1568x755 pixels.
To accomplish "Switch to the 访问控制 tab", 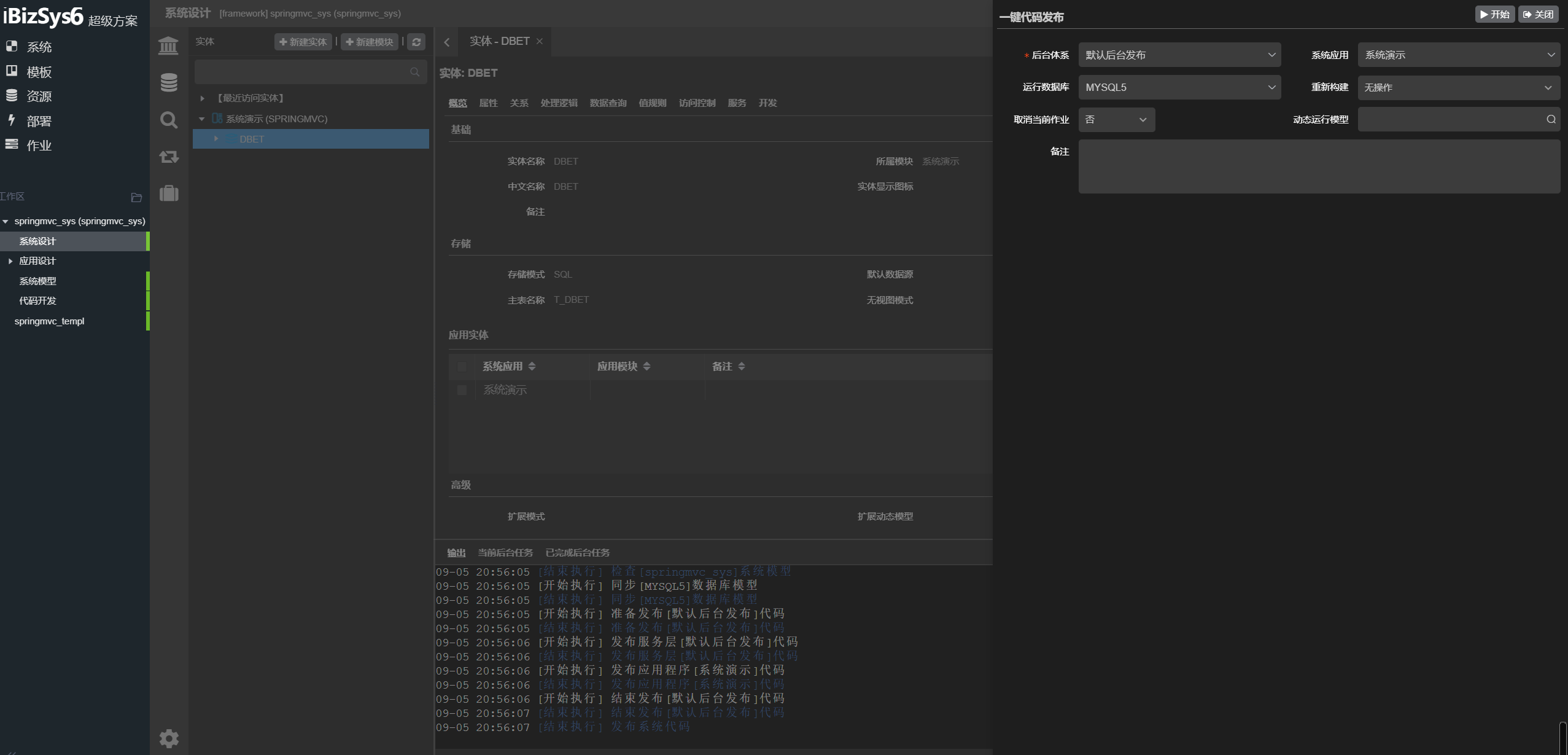I will pos(697,103).
